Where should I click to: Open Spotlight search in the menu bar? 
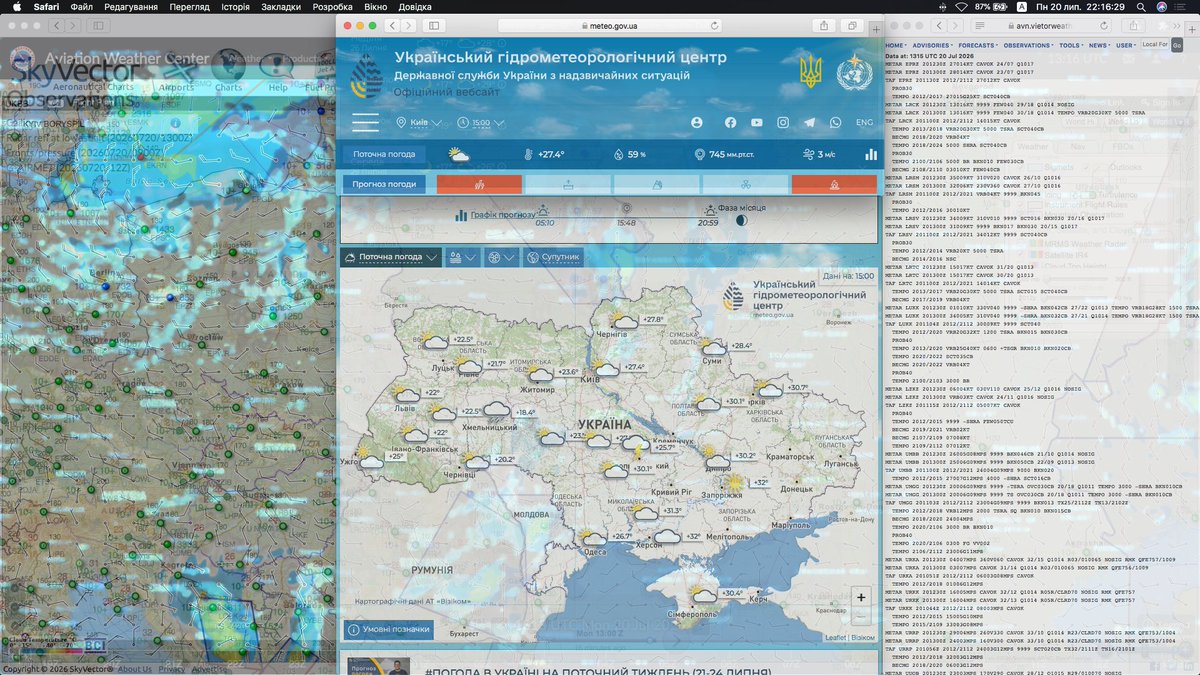pos(1140,7)
